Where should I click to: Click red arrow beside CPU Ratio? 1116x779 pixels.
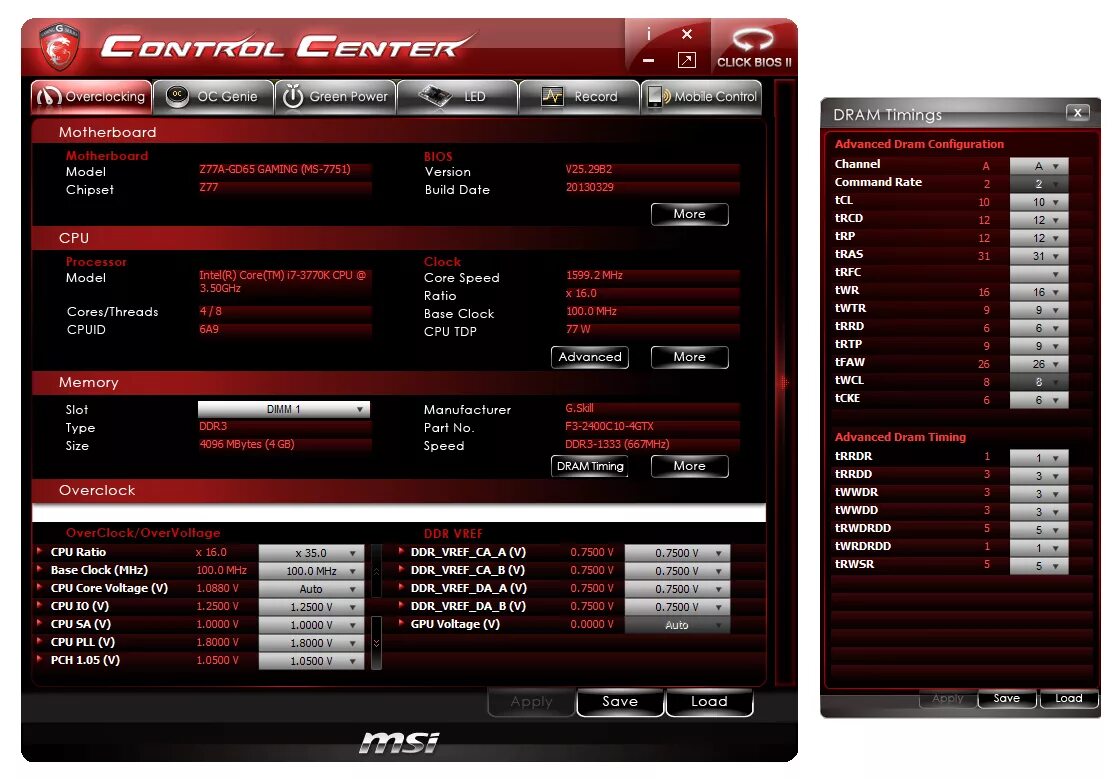[x=39, y=551]
